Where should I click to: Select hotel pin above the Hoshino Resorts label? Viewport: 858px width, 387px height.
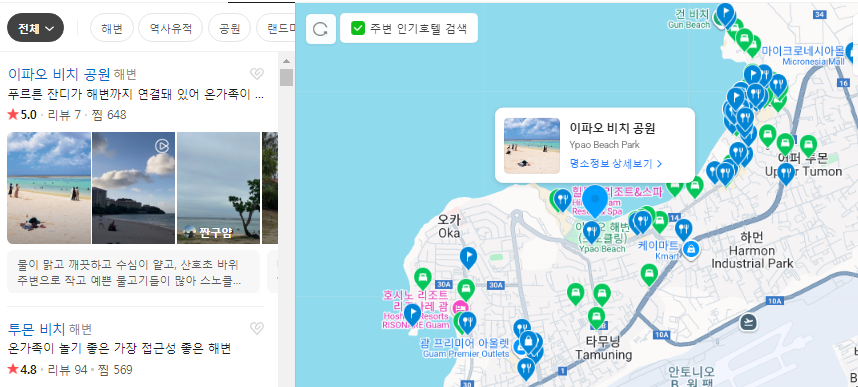click(421, 279)
